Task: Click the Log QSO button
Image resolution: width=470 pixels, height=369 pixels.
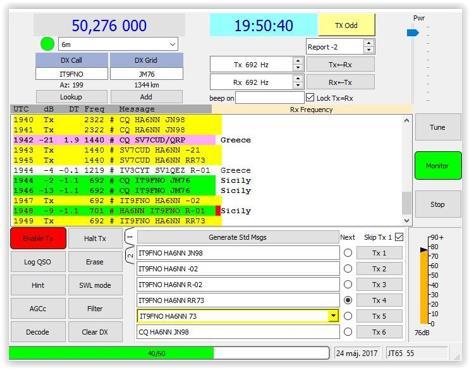Action: [38, 262]
